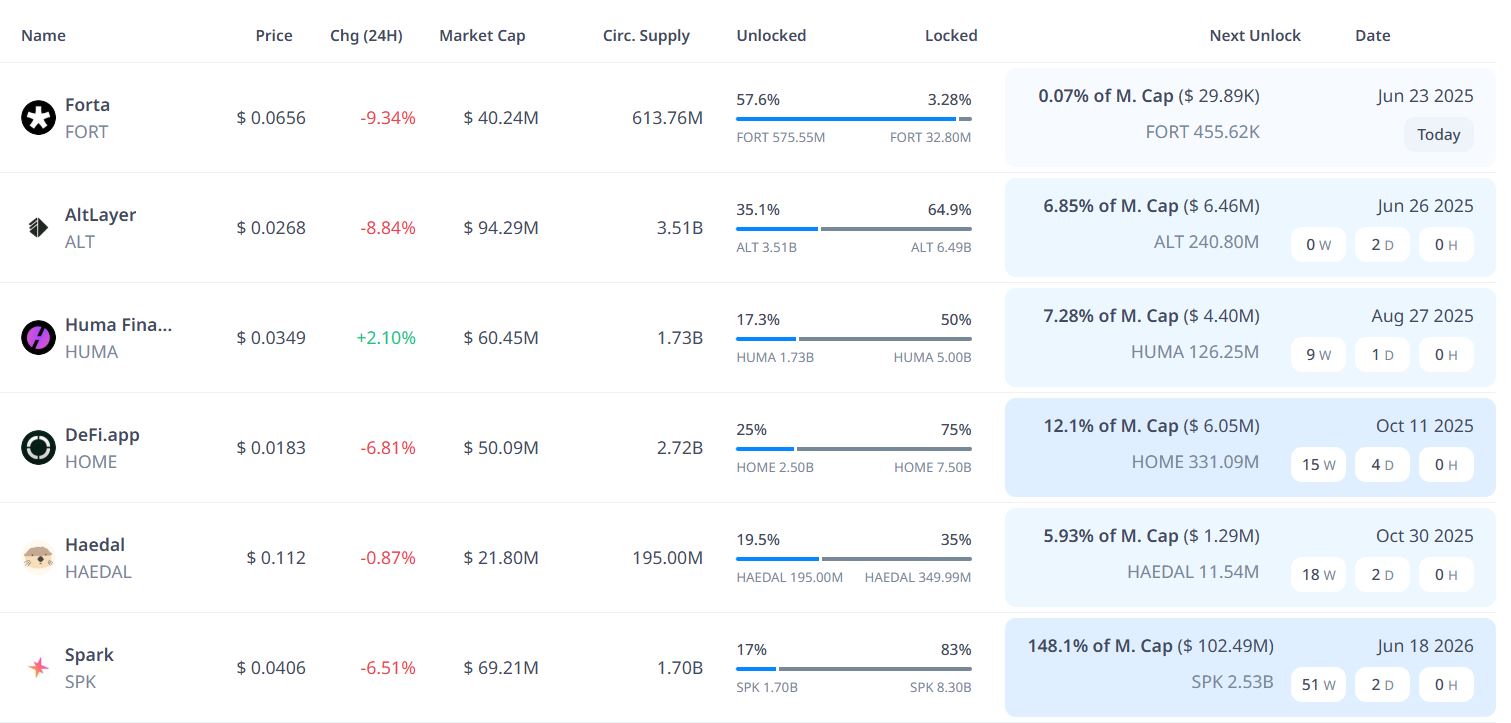Open the DeFi.app token name link
Image resolution: width=1511 pixels, height=723 pixels.
pos(102,435)
